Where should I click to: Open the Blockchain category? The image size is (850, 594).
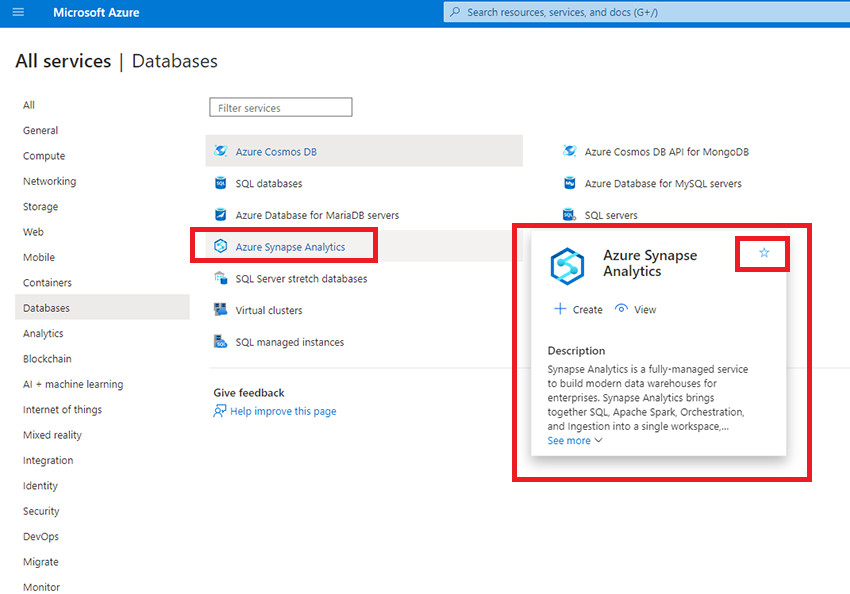(47, 359)
